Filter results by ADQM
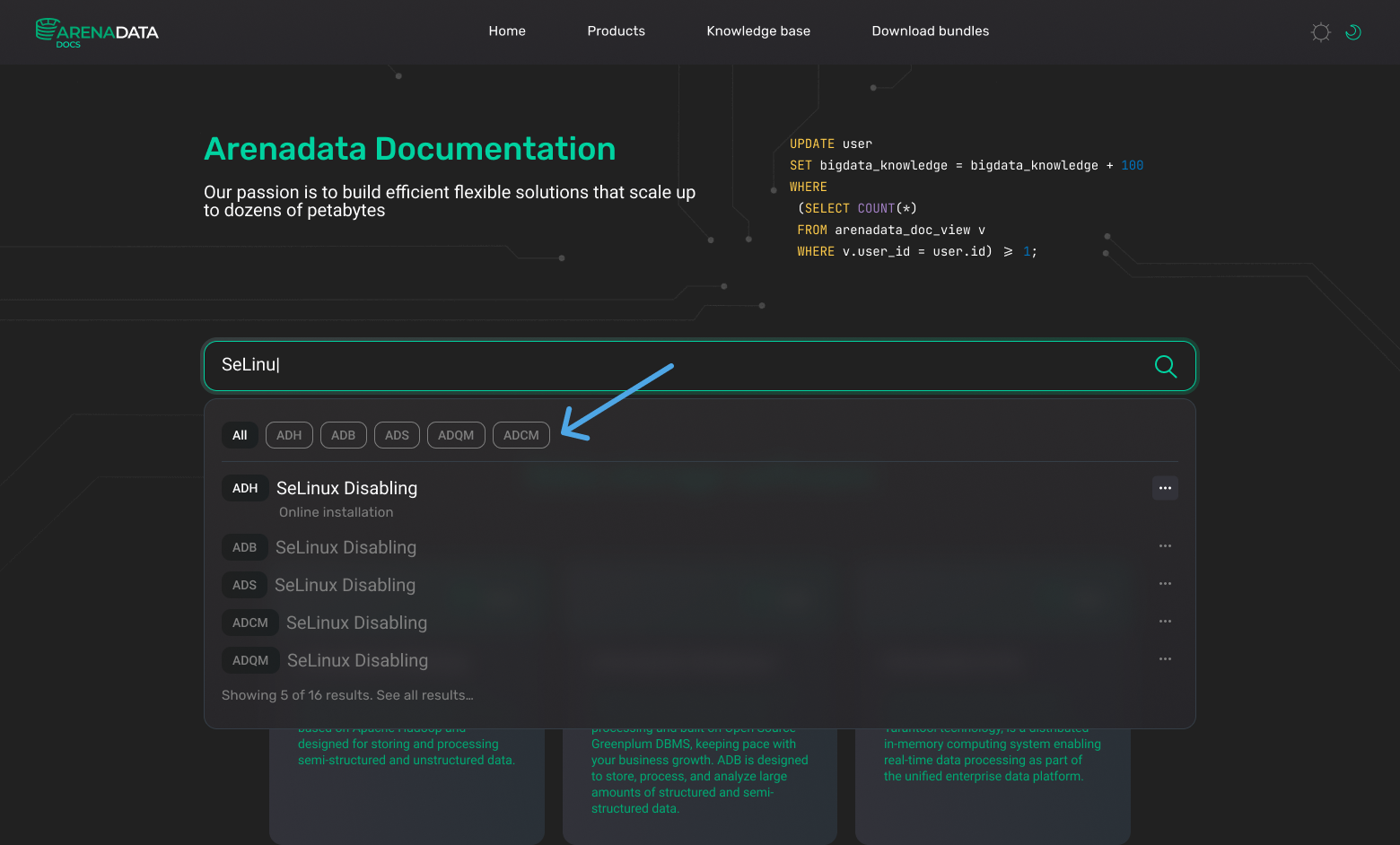 tap(456, 435)
